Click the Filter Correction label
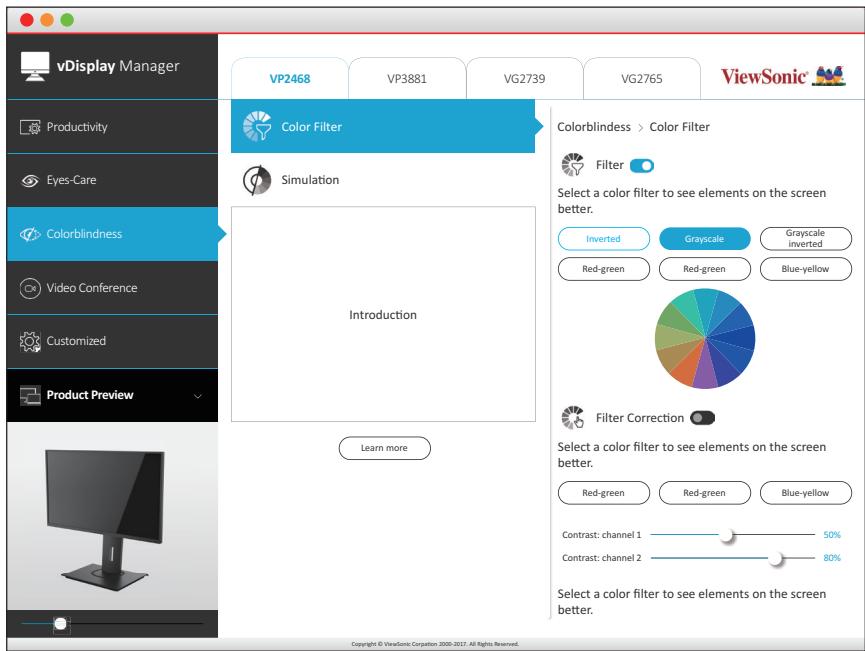The image size is (865, 651). (x=639, y=418)
